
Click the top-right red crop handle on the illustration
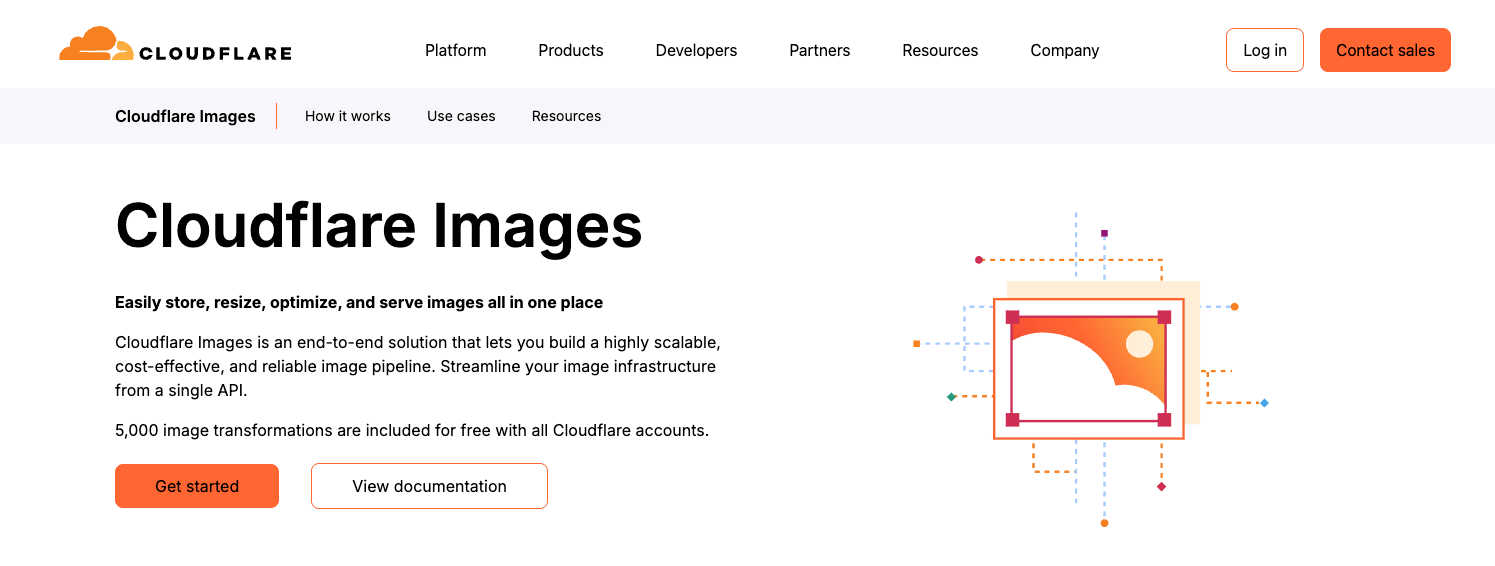click(1164, 317)
